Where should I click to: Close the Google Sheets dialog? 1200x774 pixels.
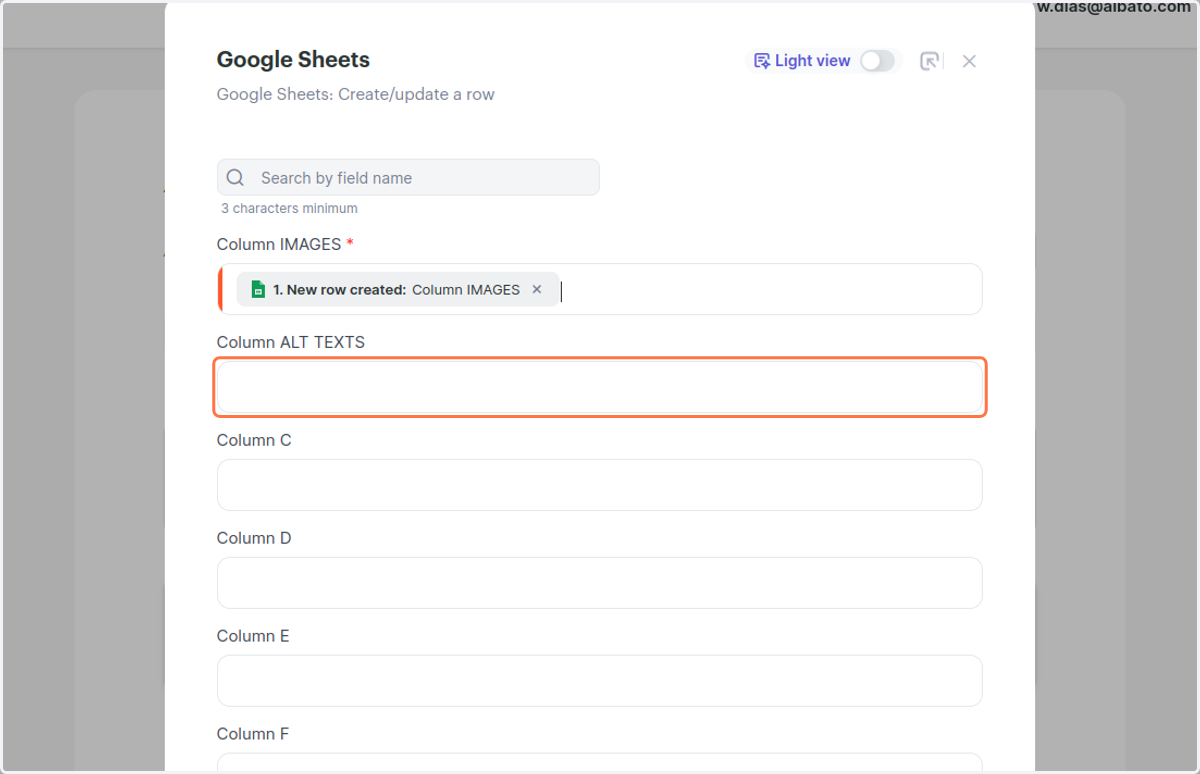click(x=969, y=61)
